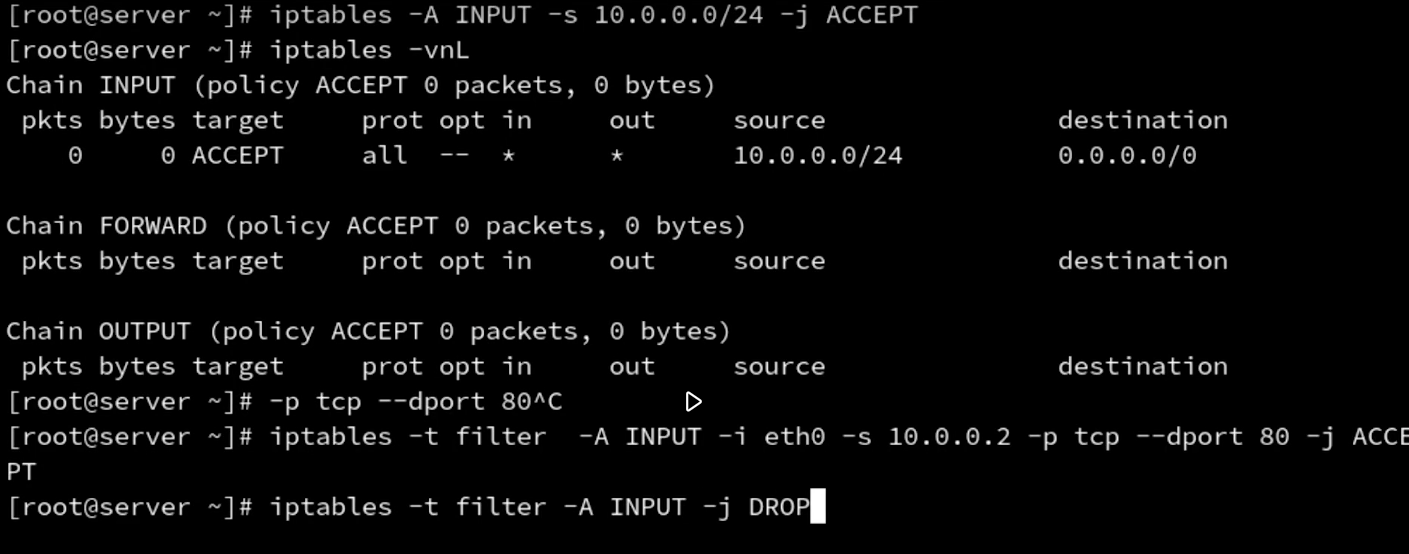Click source 10.0.0.0/24 in the rule row
Image resolution: width=1409 pixels, height=554 pixels.
817,156
